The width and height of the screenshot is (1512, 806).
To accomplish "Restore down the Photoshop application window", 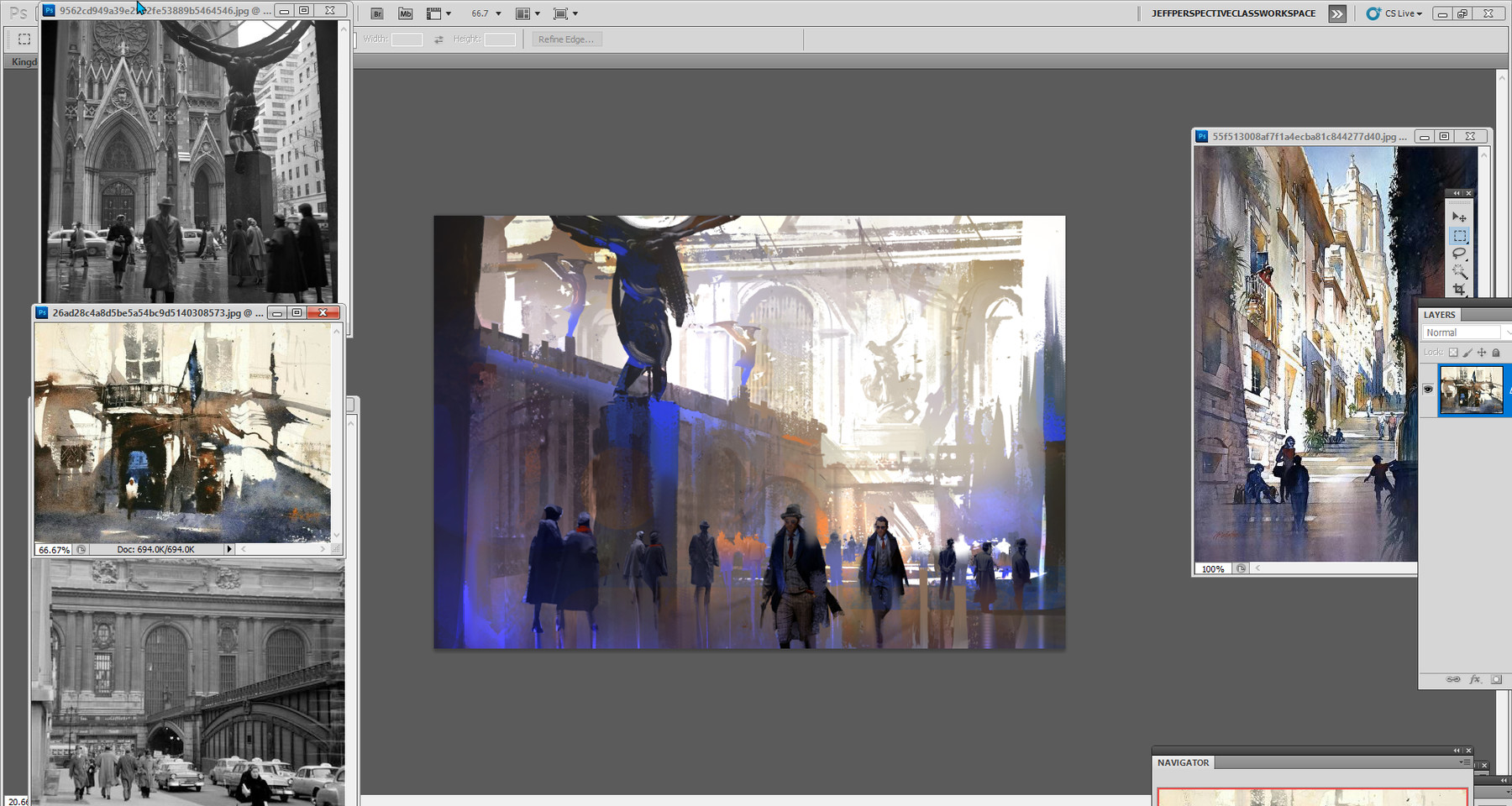I will (1462, 13).
